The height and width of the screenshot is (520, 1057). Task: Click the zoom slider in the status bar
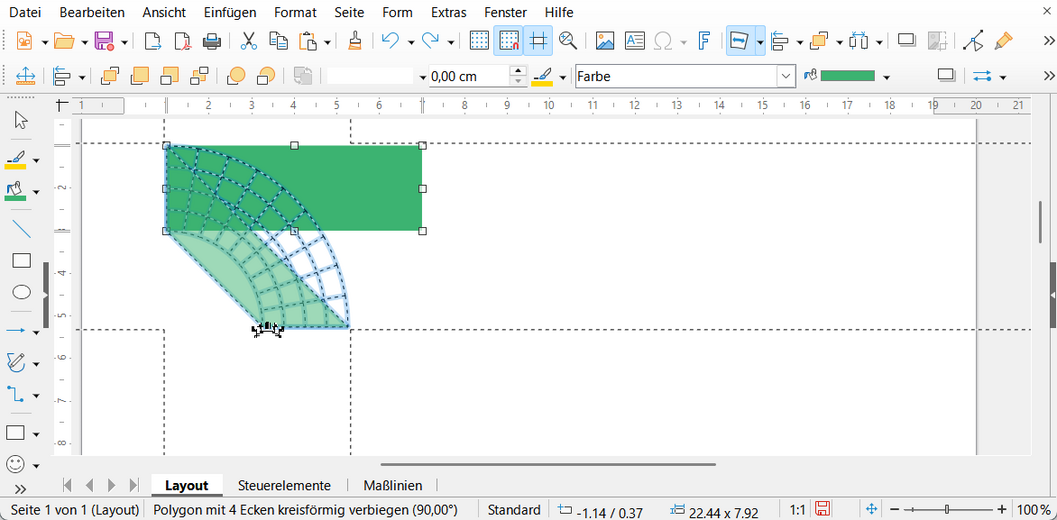tap(948, 510)
